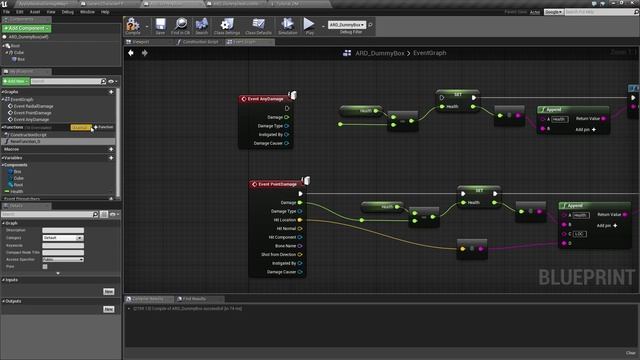
Task: Collapse the Graphs section
Action: [x=3, y=92]
